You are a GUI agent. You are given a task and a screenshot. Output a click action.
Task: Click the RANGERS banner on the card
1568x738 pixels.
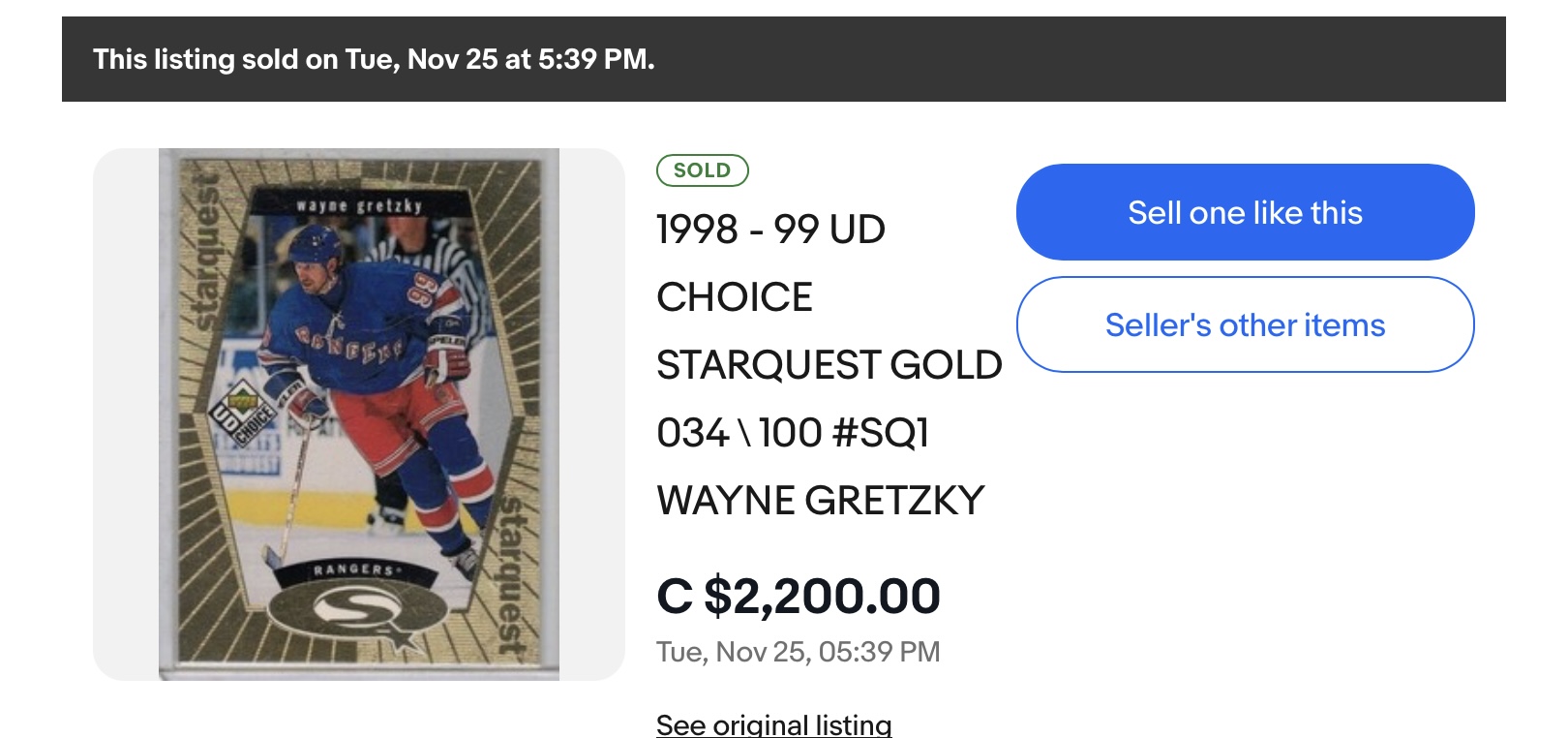(x=354, y=569)
